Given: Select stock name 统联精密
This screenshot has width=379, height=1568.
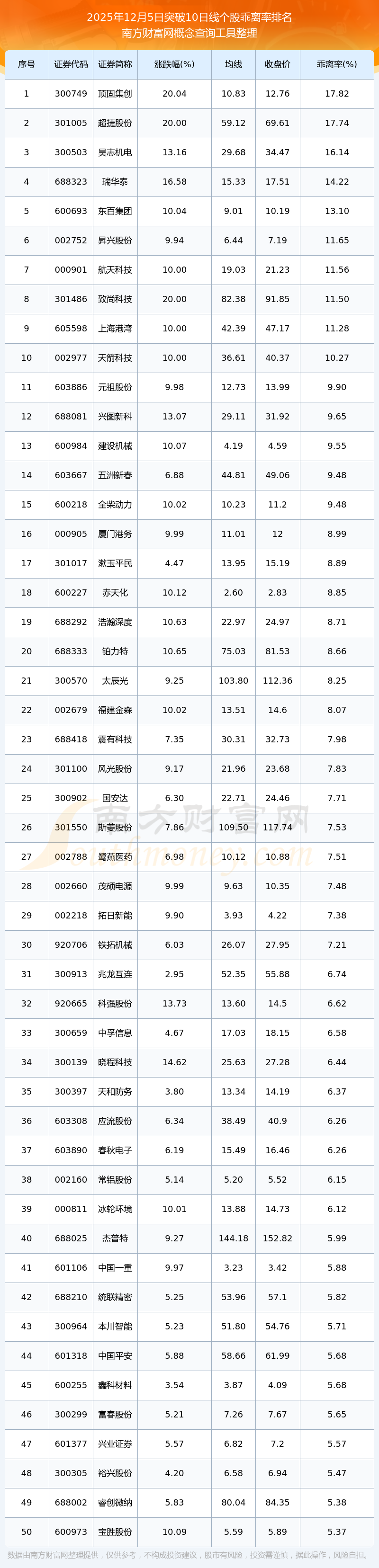Looking at the screenshot, I should (115, 1297).
